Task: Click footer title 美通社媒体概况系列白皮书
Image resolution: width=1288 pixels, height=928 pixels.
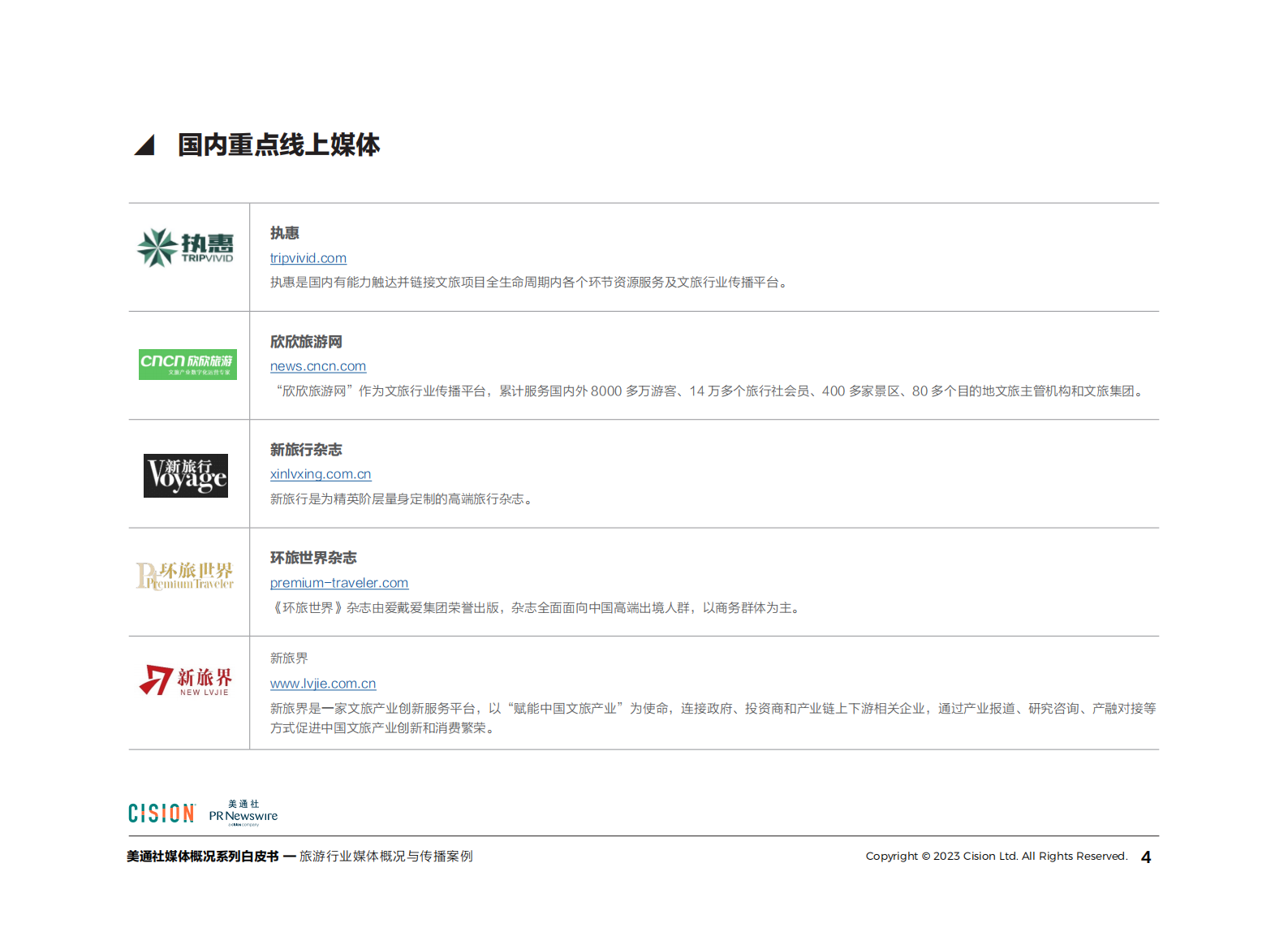Action: [x=203, y=857]
